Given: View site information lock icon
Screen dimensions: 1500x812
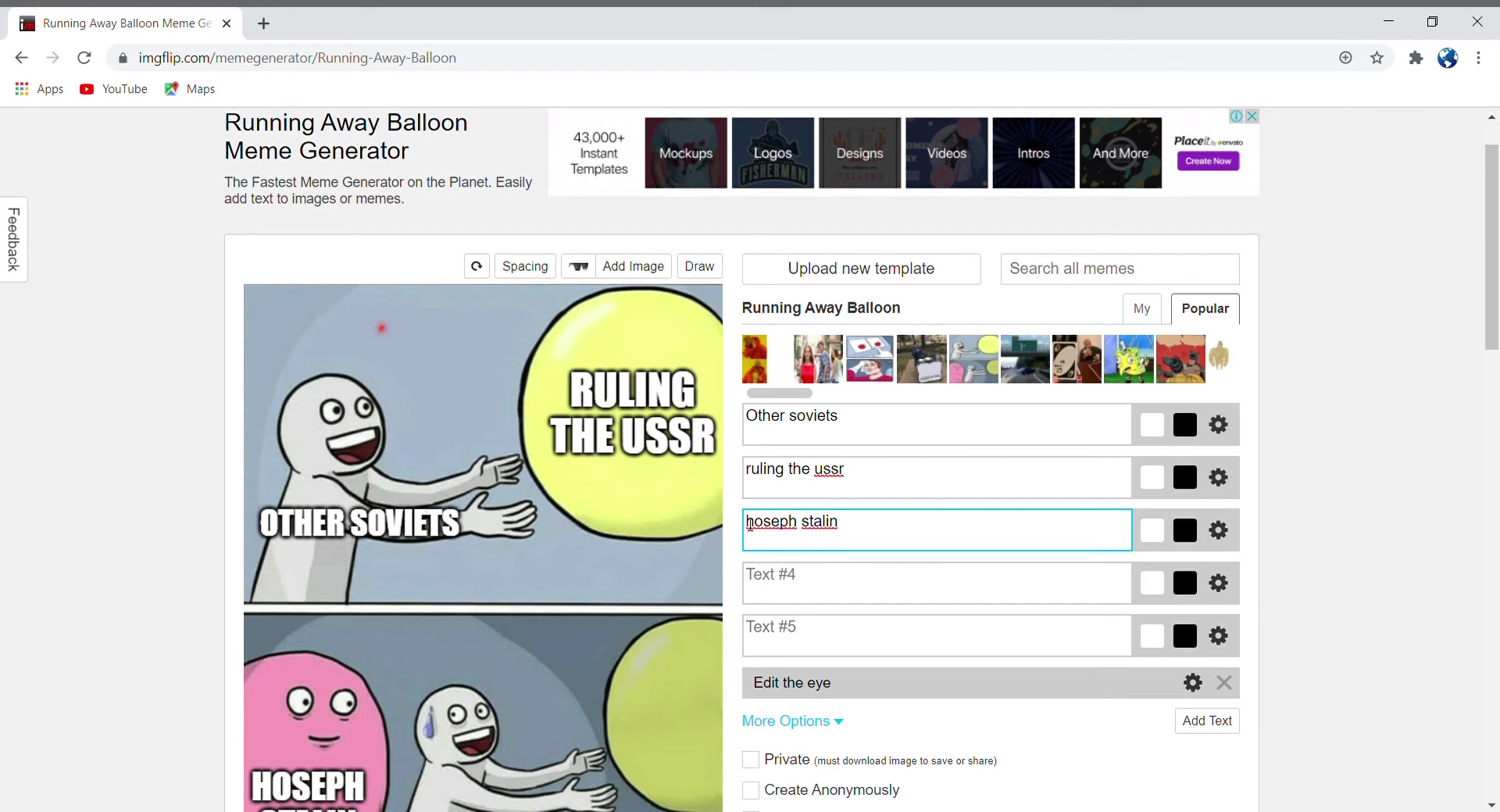Looking at the screenshot, I should coord(123,58).
